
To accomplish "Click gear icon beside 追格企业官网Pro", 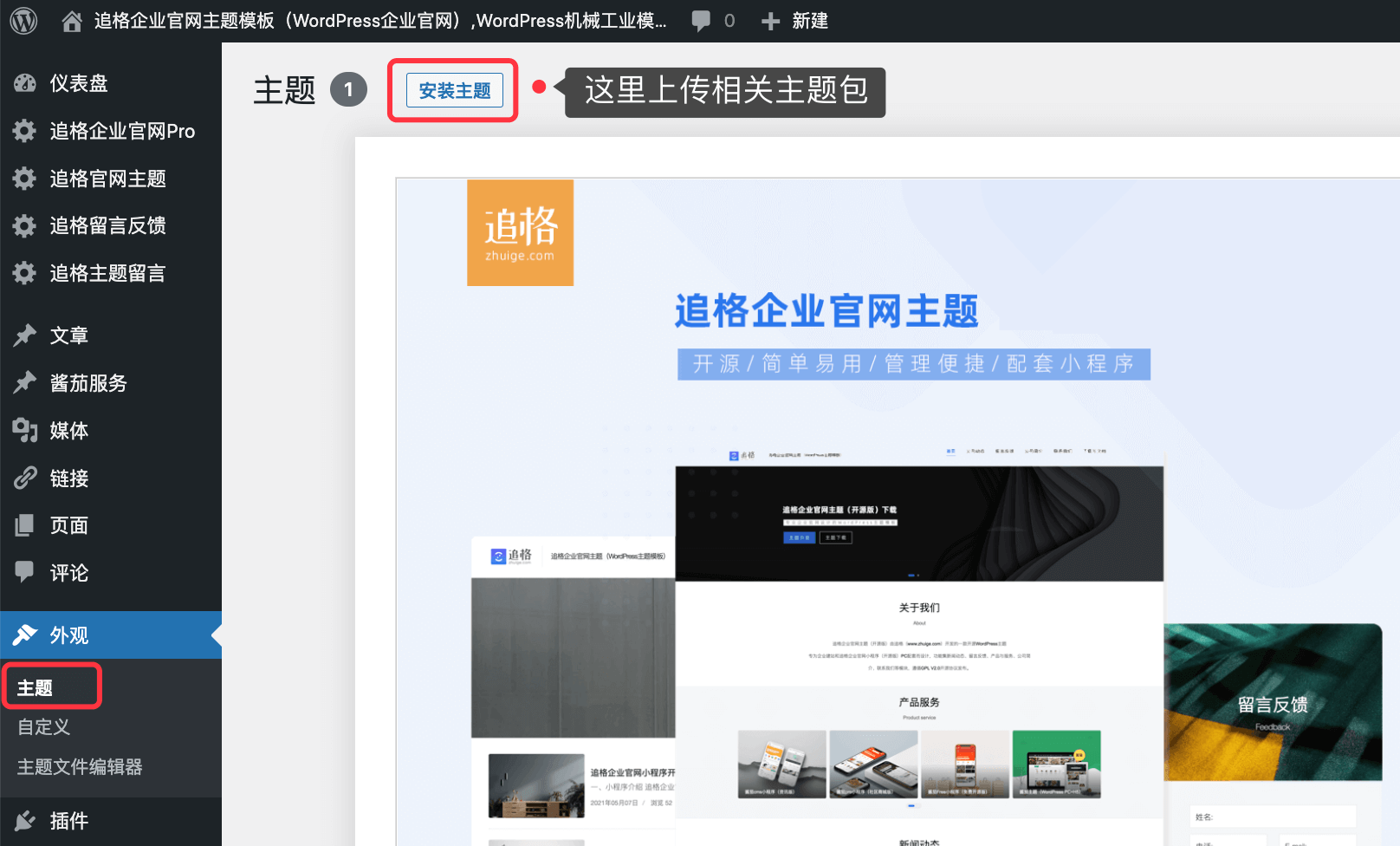I will 25,131.
